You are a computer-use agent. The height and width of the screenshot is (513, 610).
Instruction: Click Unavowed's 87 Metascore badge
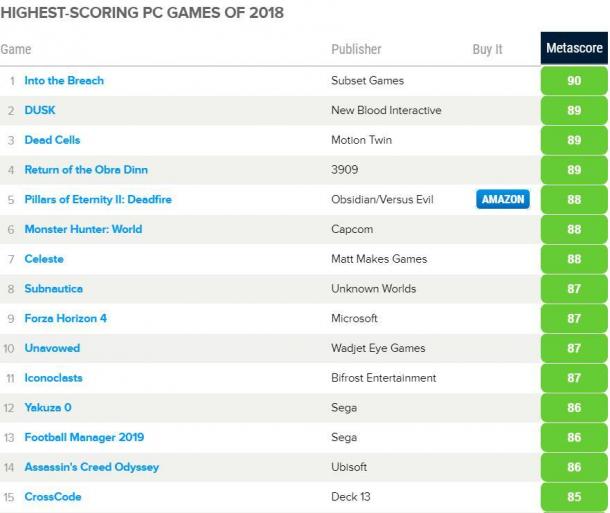574,348
